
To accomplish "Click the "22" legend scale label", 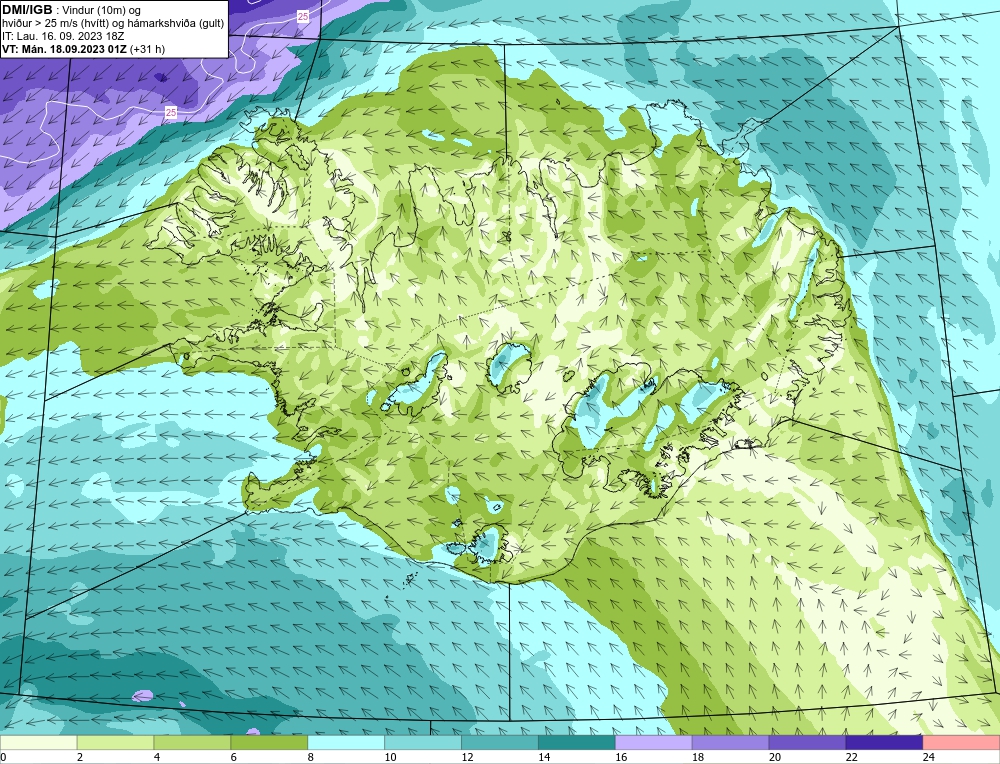I will click(x=852, y=757).
